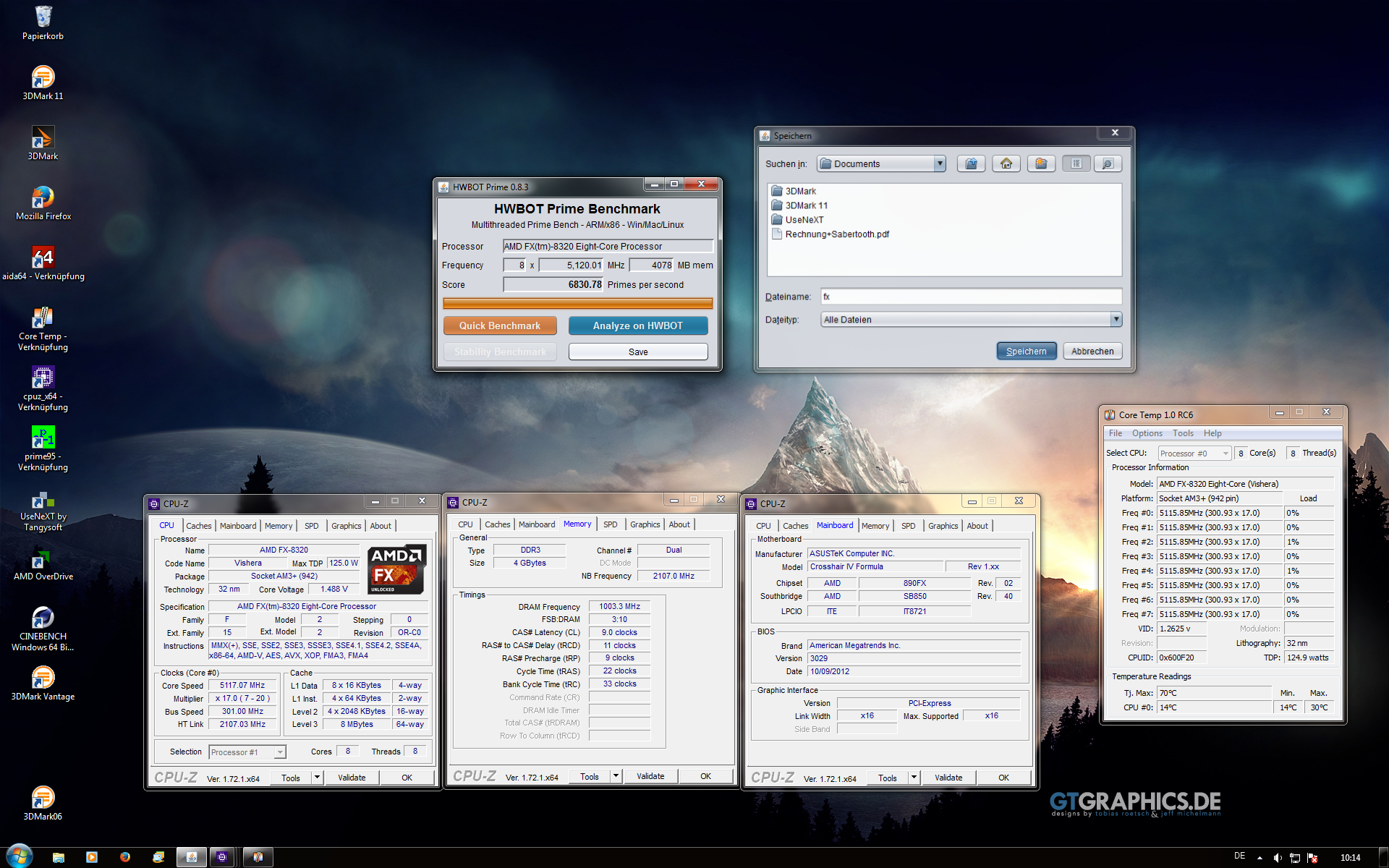This screenshot has height=868, width=1389.
Task: Open the Papierkorb desktop icon
Action: pos(43,23)
